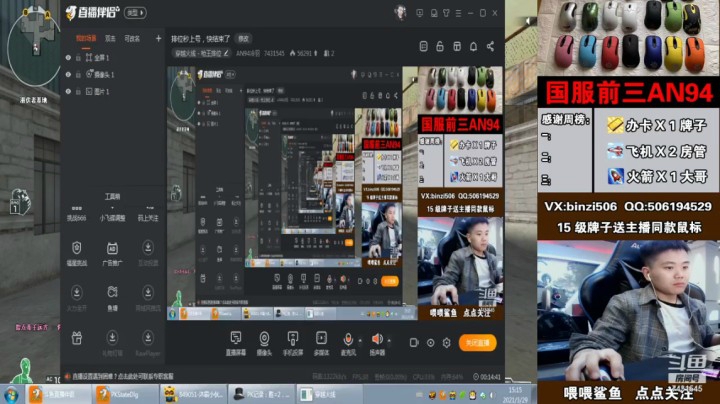Open Windows Start button
The image size is (720, 404).
(11, 394)
